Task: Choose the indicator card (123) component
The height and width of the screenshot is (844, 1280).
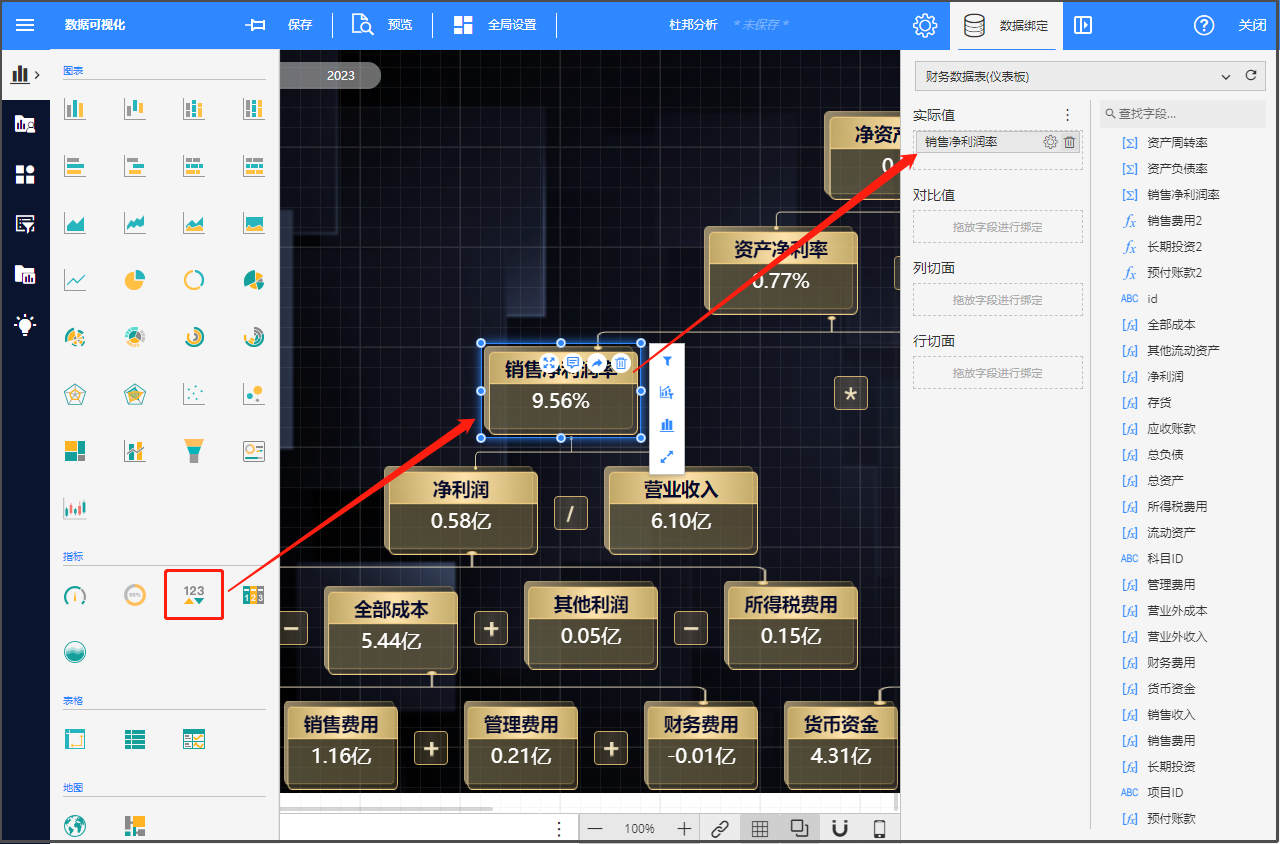Action: (x=194, y=595)
